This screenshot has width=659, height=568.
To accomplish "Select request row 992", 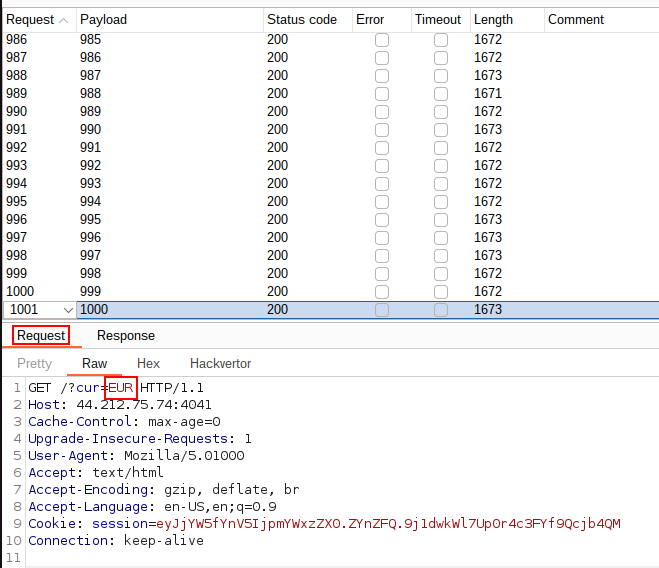I will click(x=331, y=148).
